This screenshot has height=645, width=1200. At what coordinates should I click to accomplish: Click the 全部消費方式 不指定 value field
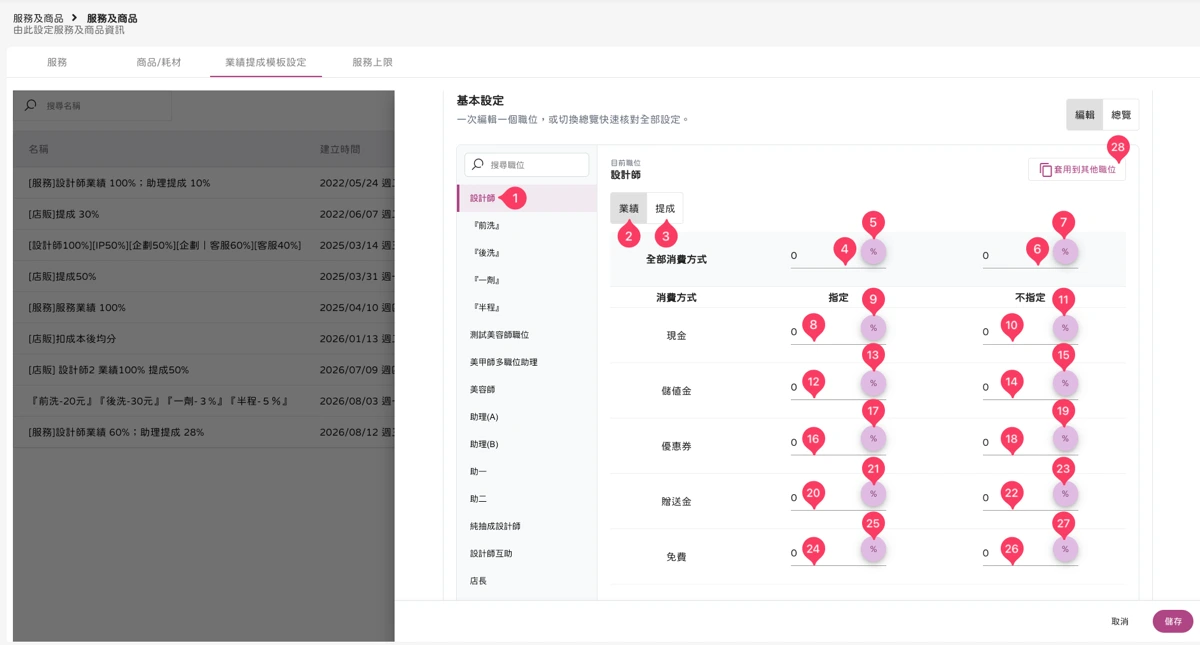click(x=1016, y=256)
